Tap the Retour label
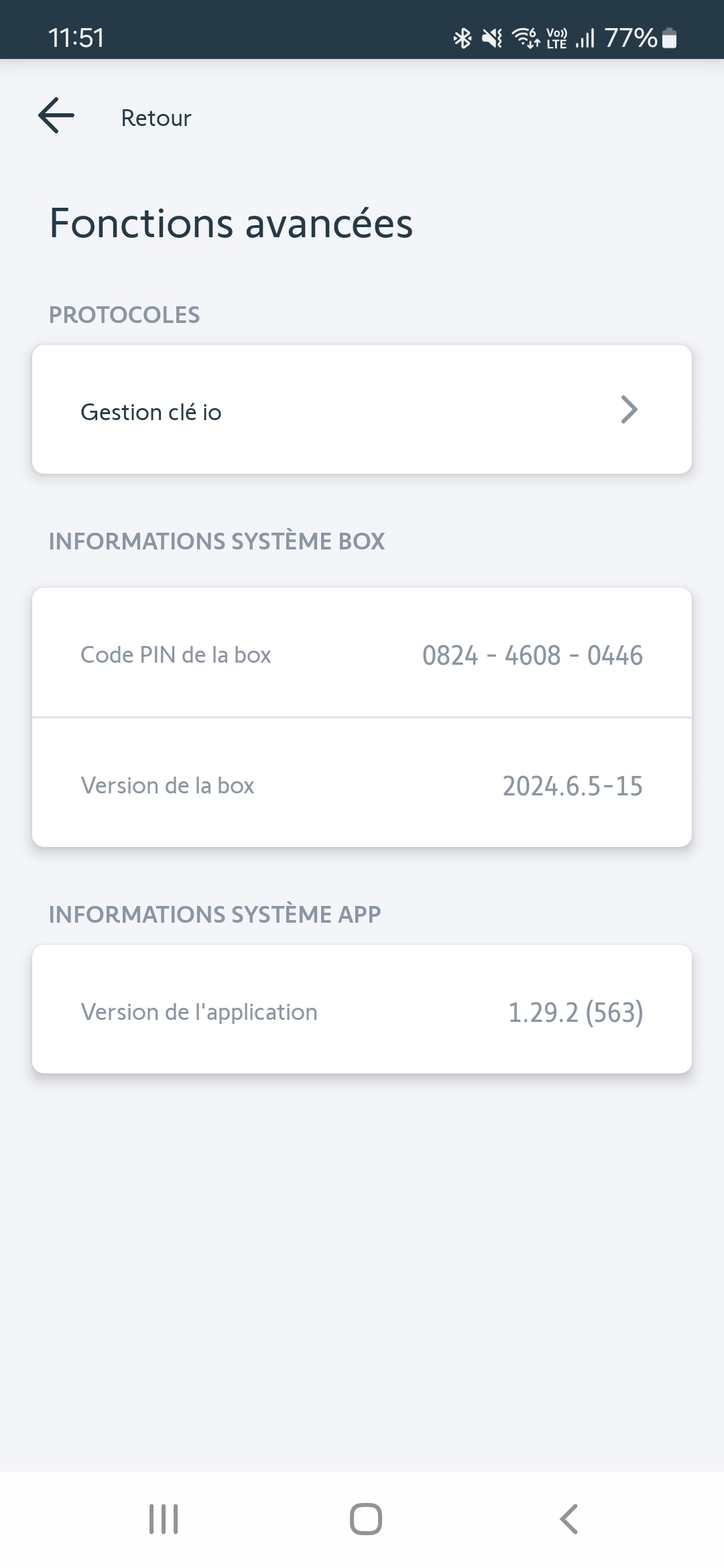 (x=156, y=118)
